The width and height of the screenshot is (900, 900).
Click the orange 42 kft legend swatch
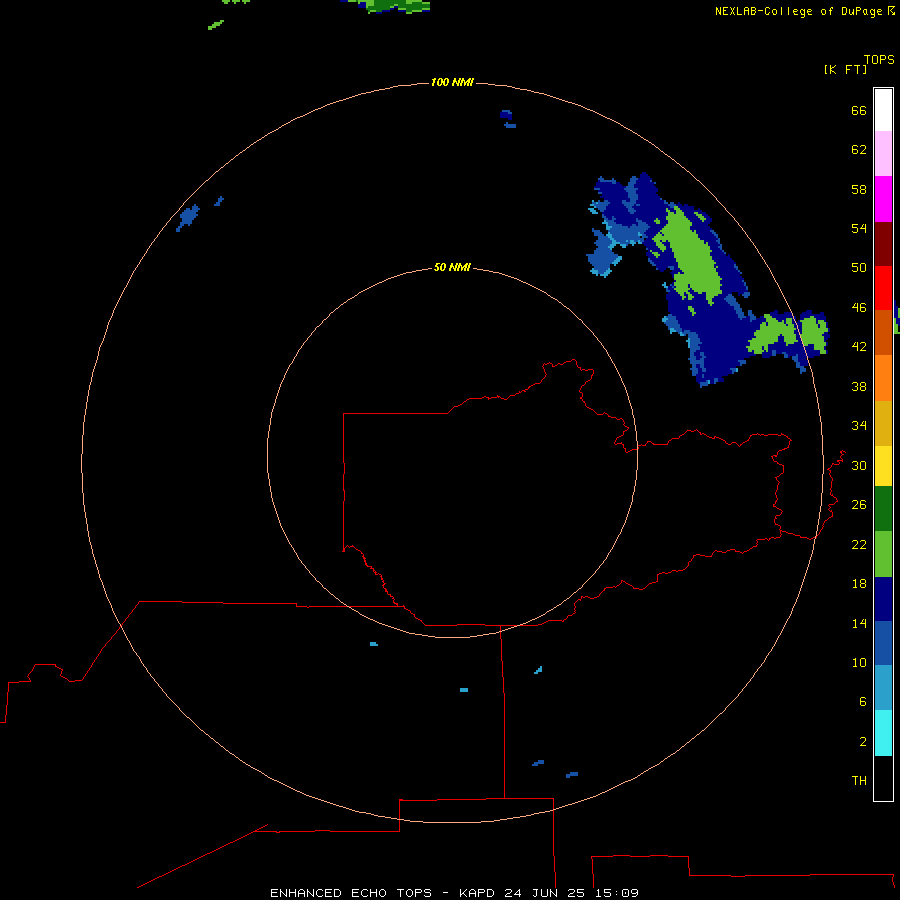tap(883, 378)
